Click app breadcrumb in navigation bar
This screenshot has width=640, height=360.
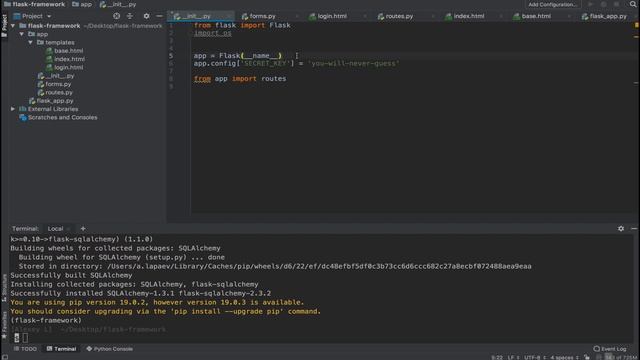pyautogui.click(x=82, y=4)
